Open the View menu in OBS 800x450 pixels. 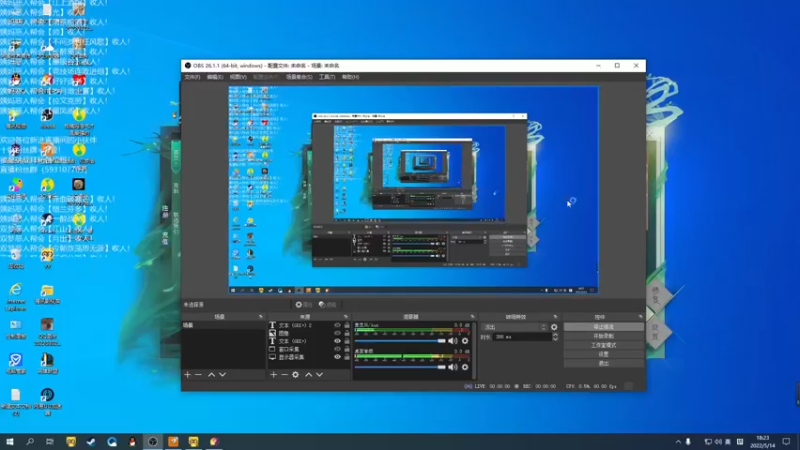tap(238, 77)
